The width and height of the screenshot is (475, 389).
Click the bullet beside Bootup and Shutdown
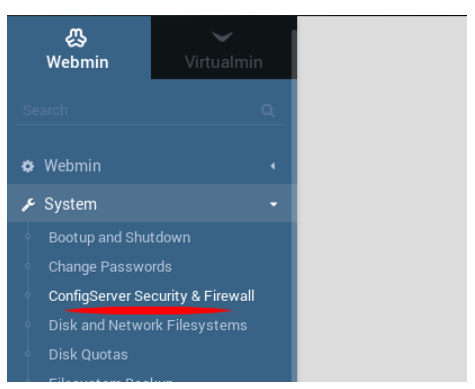pyautogui.click(x=28, y=237)
